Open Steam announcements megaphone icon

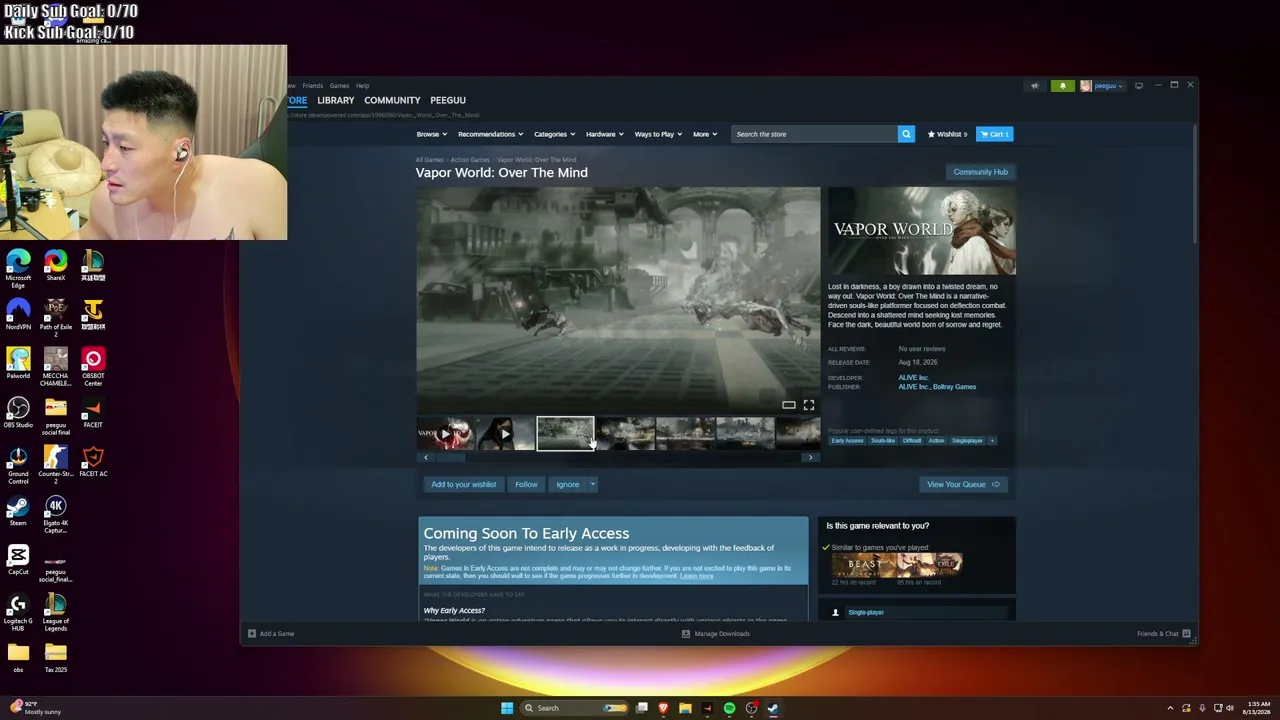tap(1035, 86)
